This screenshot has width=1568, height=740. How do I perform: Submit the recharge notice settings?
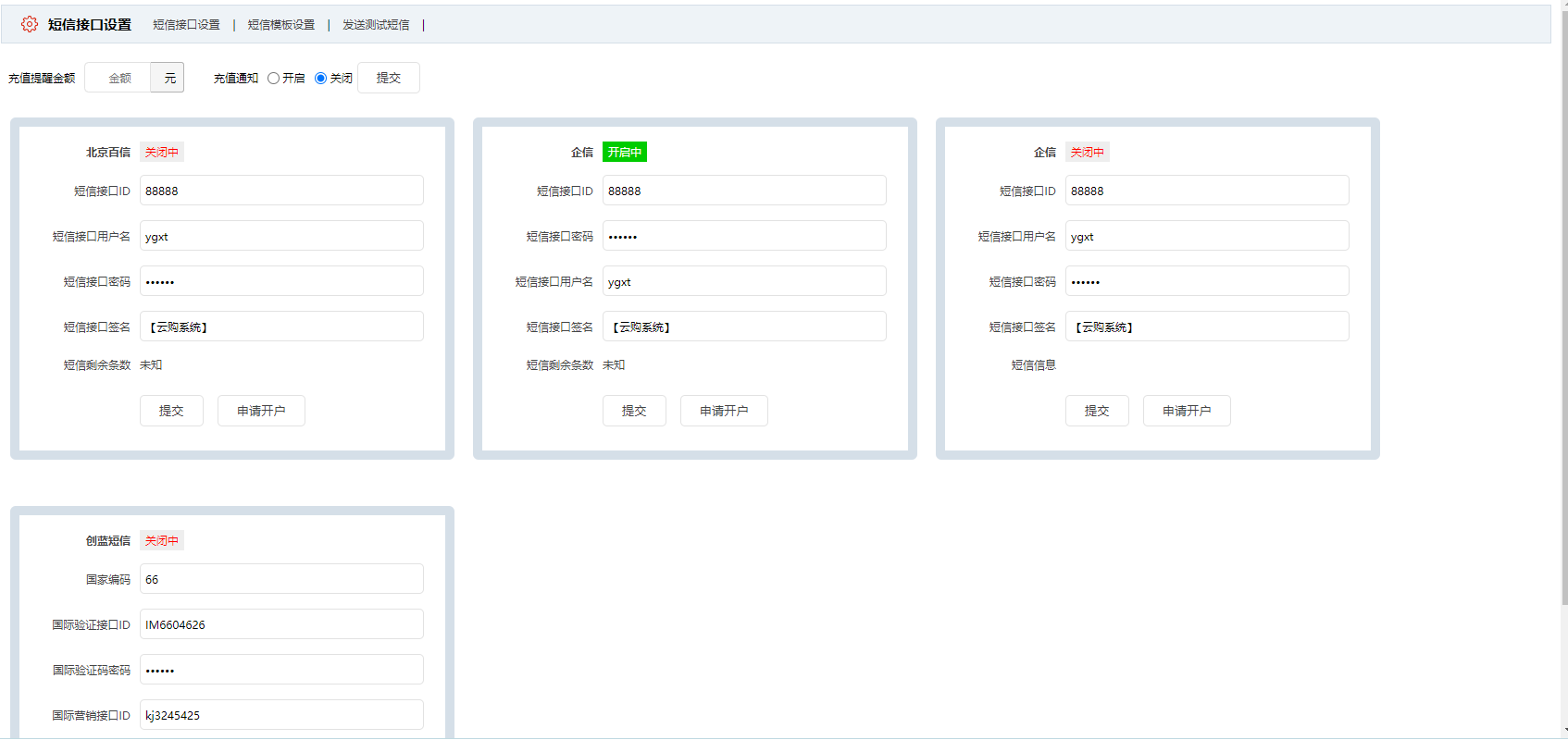click(389, 78)
